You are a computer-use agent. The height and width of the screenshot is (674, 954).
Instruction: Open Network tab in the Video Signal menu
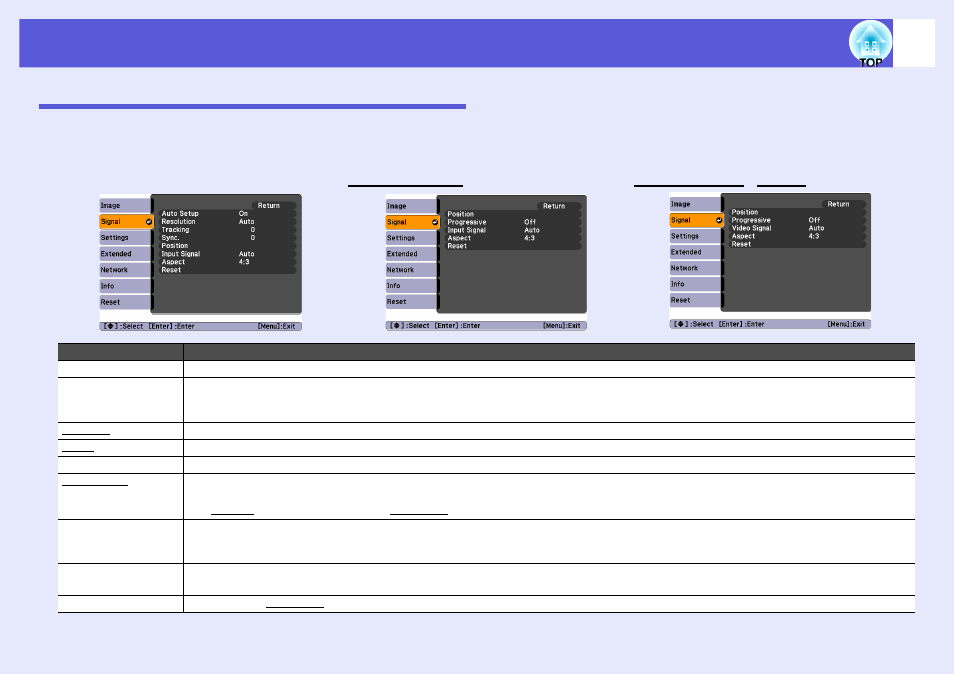(695, 268)
